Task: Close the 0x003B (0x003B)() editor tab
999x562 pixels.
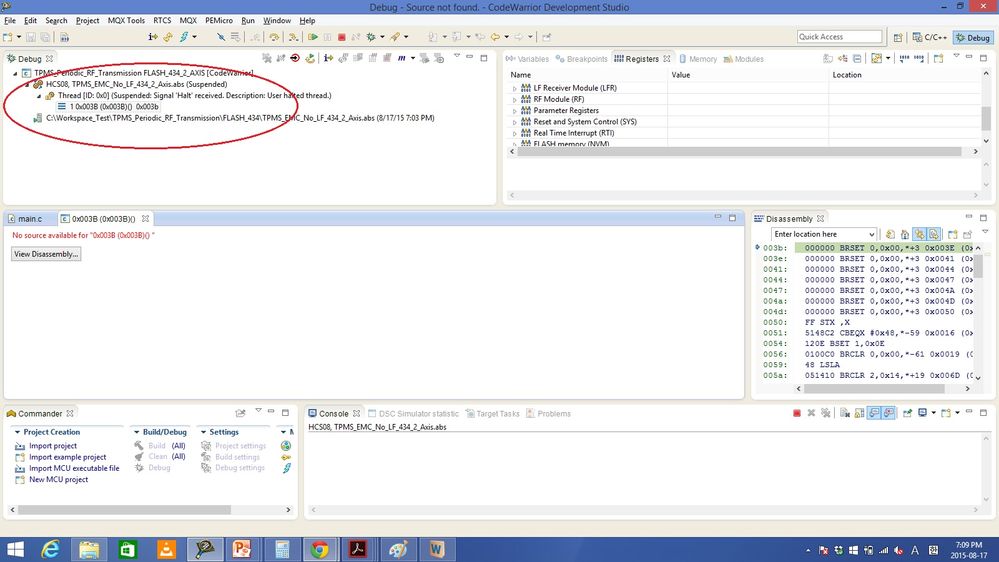Action: 145,219
